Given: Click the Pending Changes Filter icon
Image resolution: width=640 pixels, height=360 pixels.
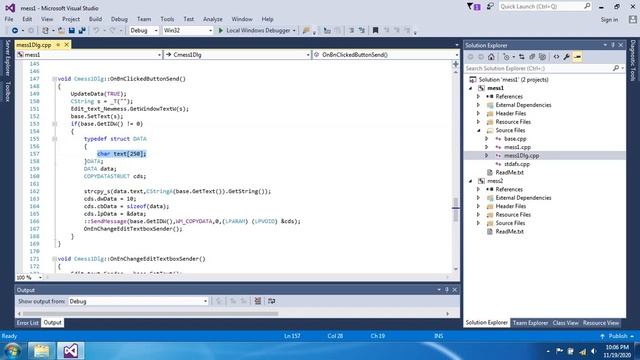Looking at the screenshot, I should click(x=506, y=57).
